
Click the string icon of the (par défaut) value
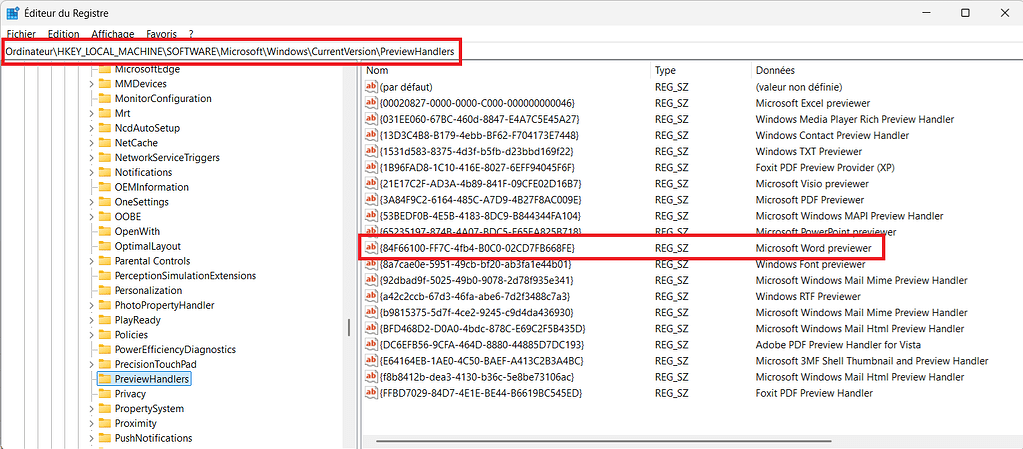[x=371, y=87]
